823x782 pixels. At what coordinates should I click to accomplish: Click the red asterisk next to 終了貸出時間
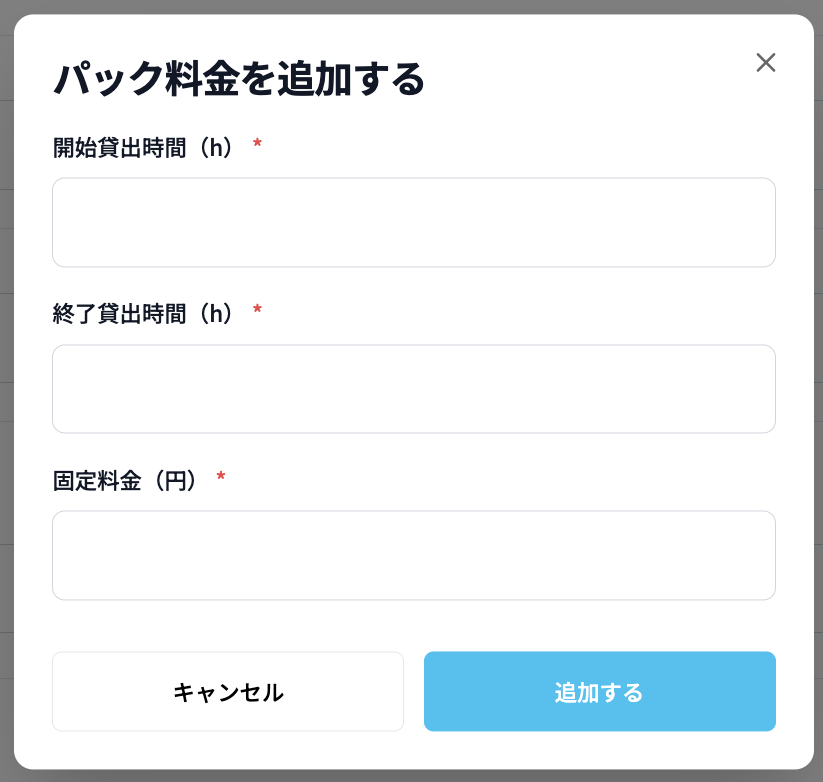257,311
